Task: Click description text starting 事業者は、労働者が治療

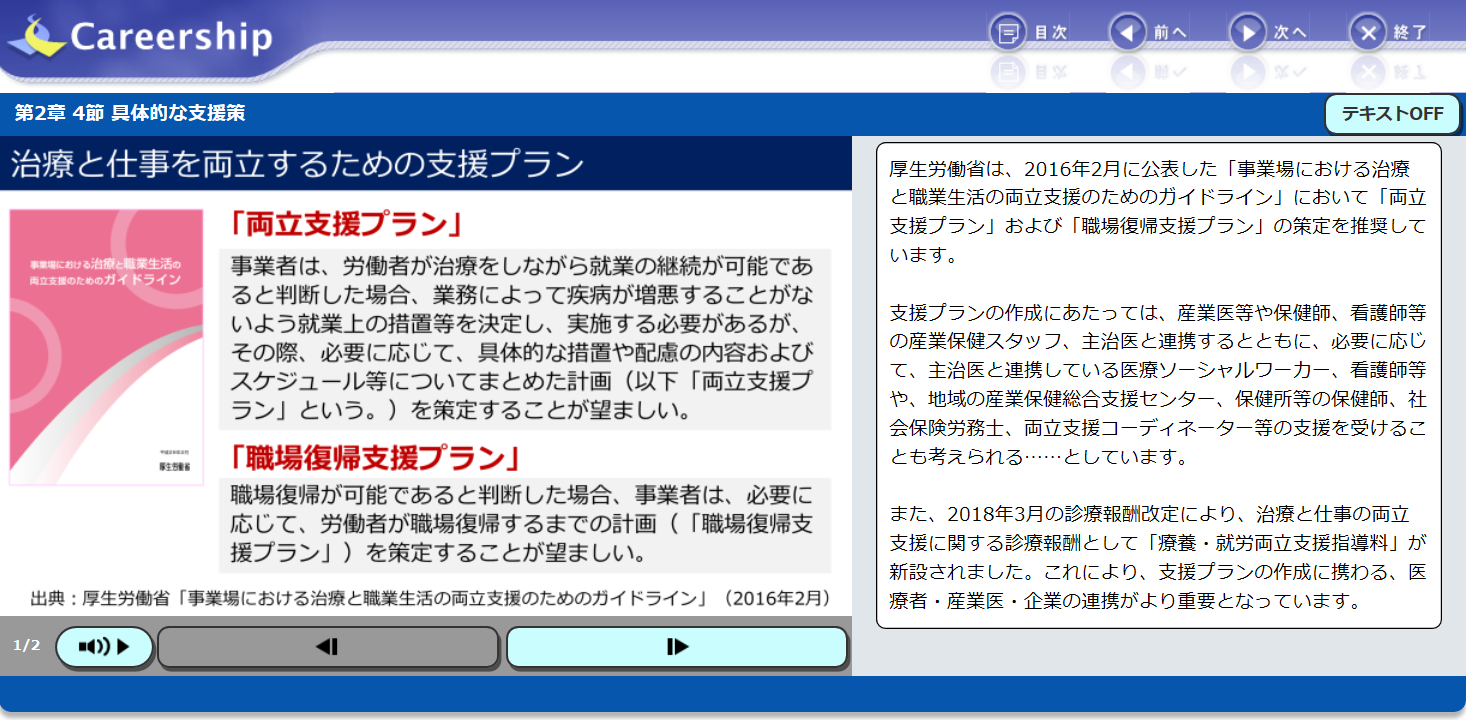Action: point(525,338)
